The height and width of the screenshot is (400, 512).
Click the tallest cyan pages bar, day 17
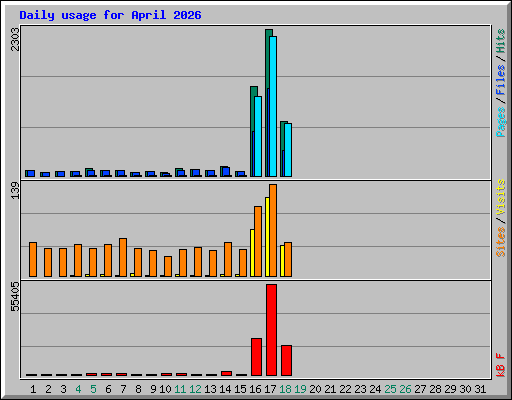pos(273,106)
